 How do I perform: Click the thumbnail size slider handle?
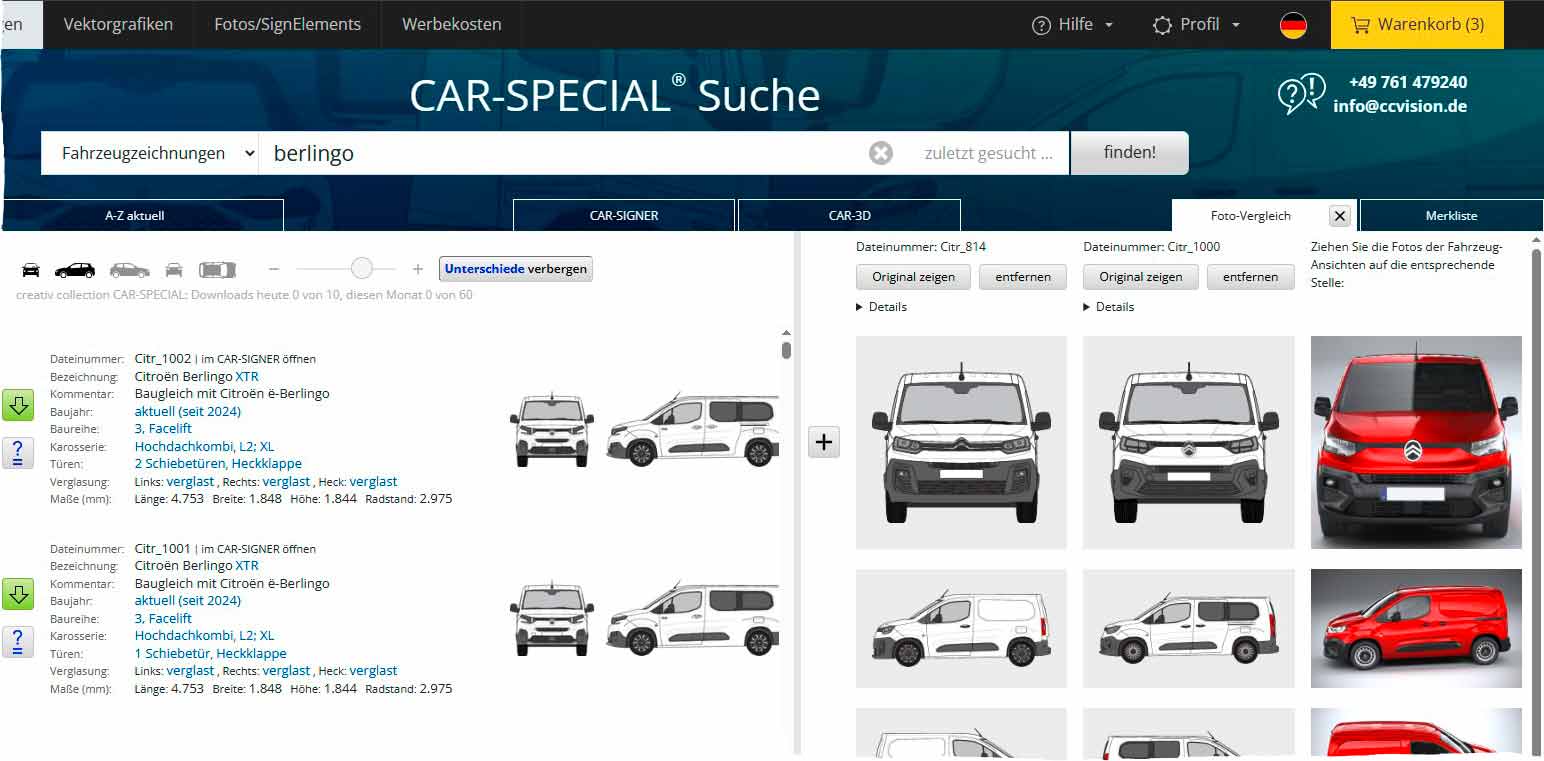click(362, 268)
